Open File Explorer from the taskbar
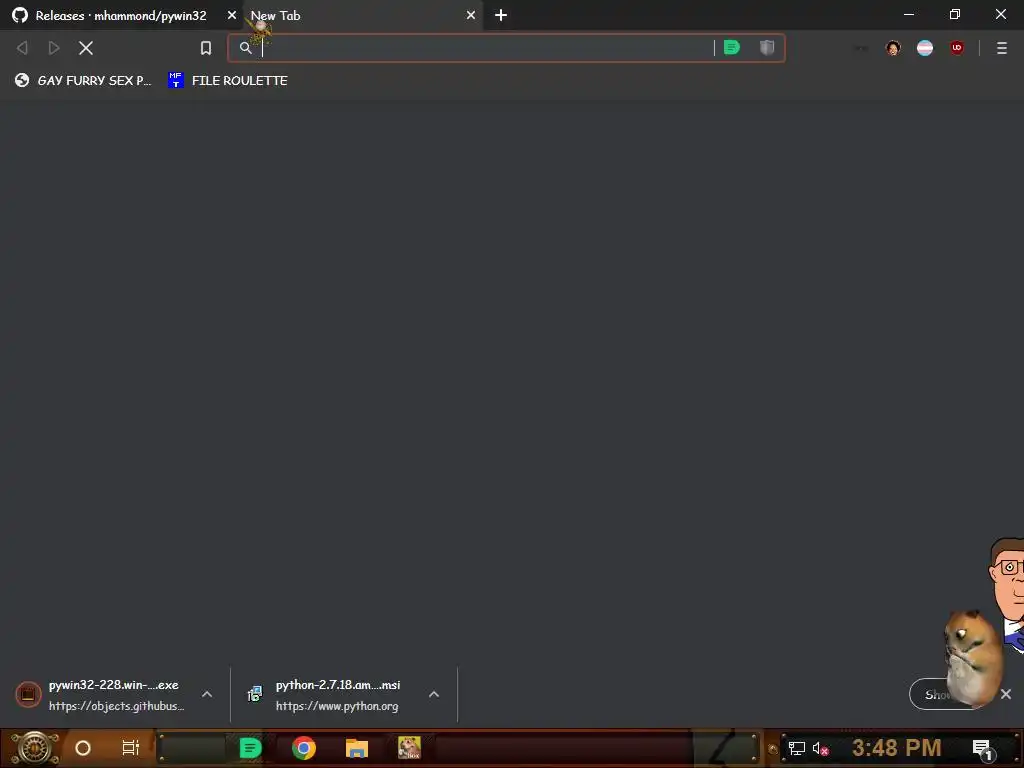 coord(357,748)
